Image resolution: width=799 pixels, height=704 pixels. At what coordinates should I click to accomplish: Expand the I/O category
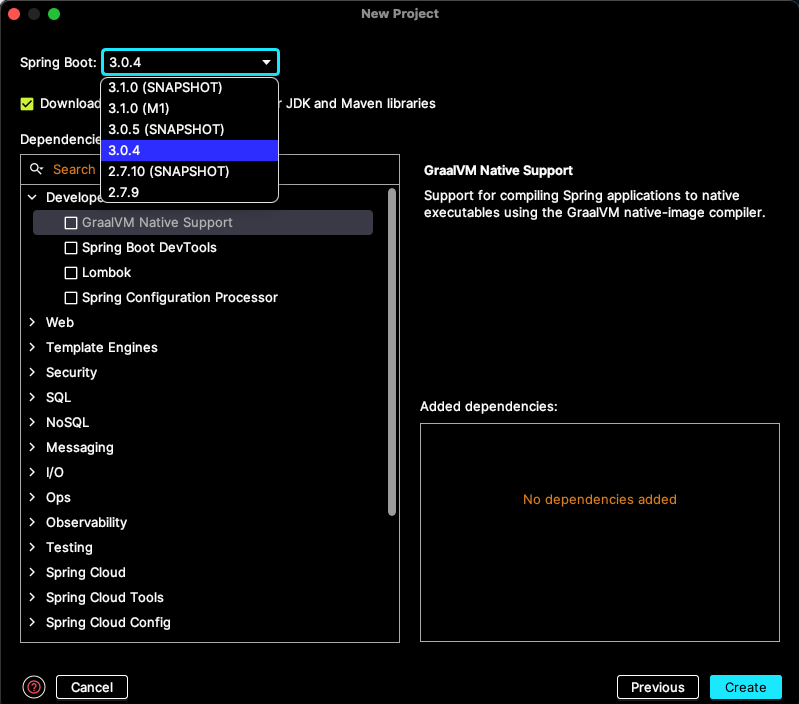pos(32,472)
